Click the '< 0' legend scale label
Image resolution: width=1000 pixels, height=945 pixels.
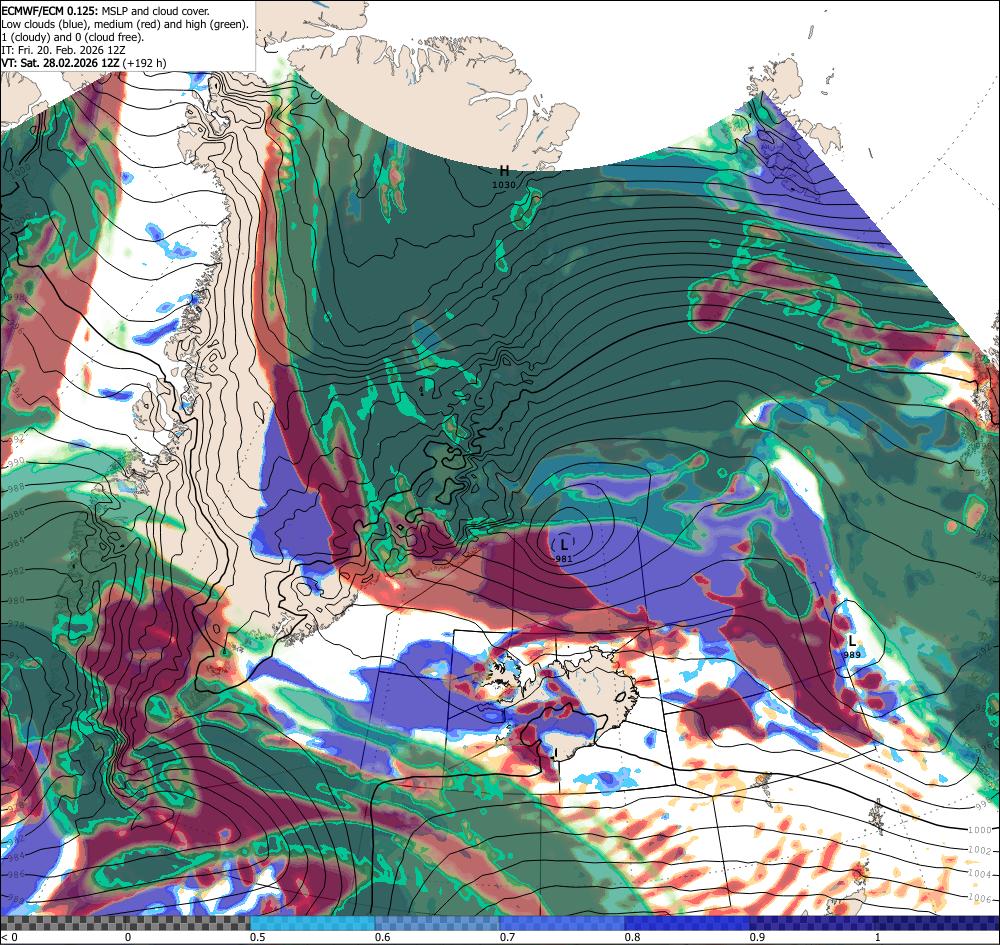pos(9,937)
